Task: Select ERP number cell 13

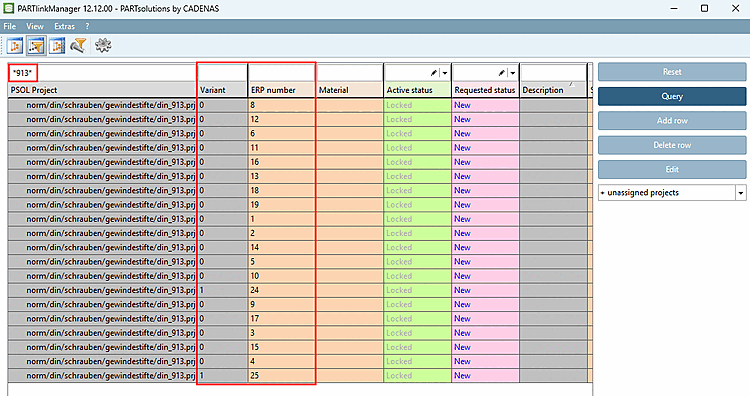Action: 282,176
